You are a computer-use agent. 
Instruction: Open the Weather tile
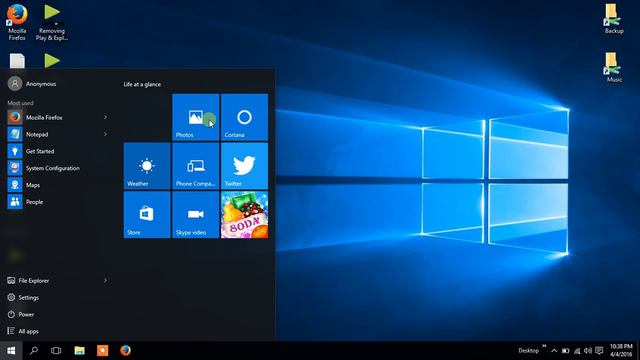pyautogui.click(x=147, y=166)
